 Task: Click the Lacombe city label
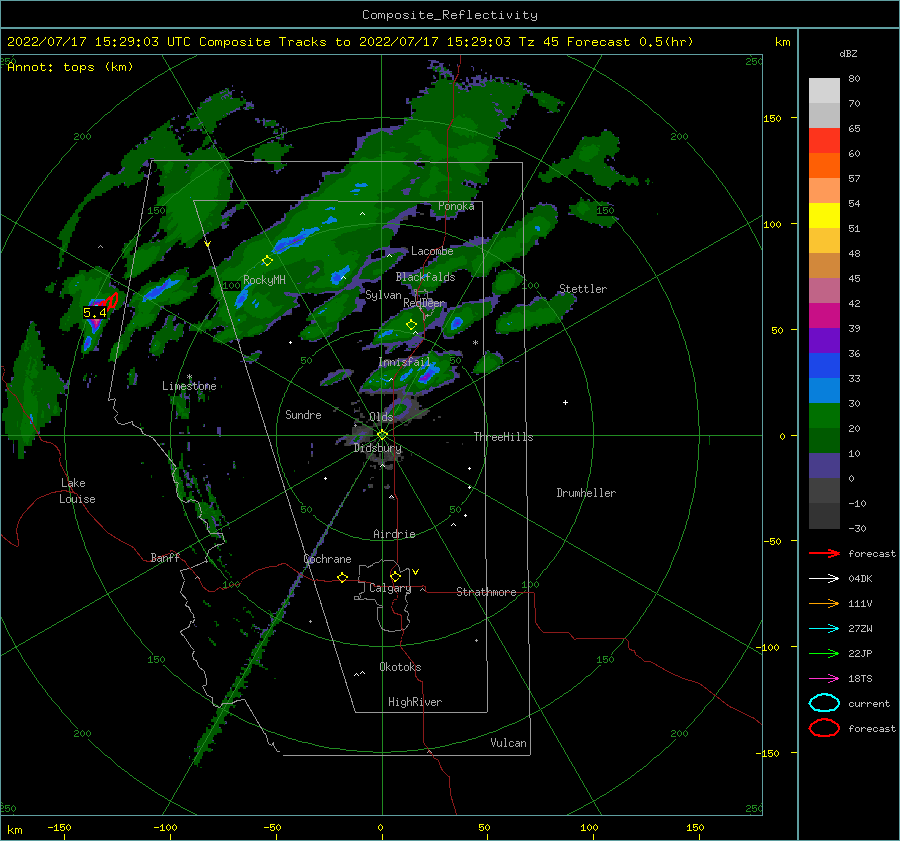coord(432,251)
